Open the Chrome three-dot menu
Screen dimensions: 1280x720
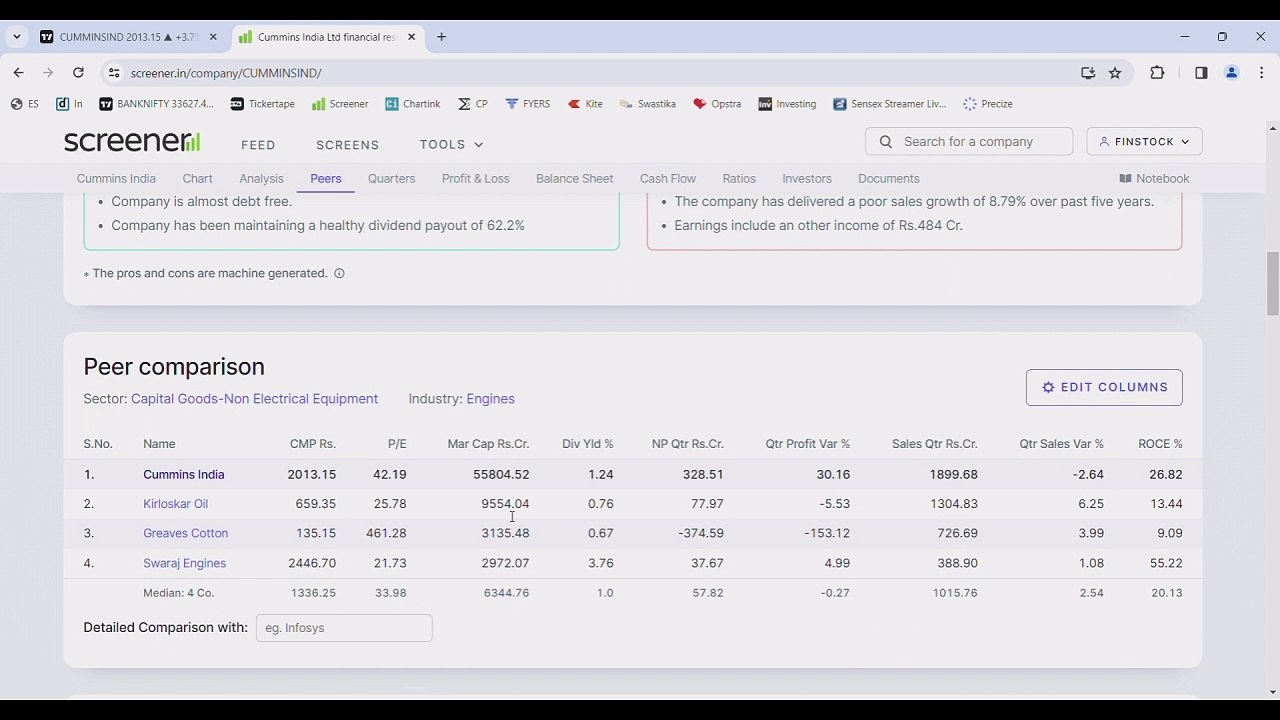pyautogui.click(x=1261, y=72)
